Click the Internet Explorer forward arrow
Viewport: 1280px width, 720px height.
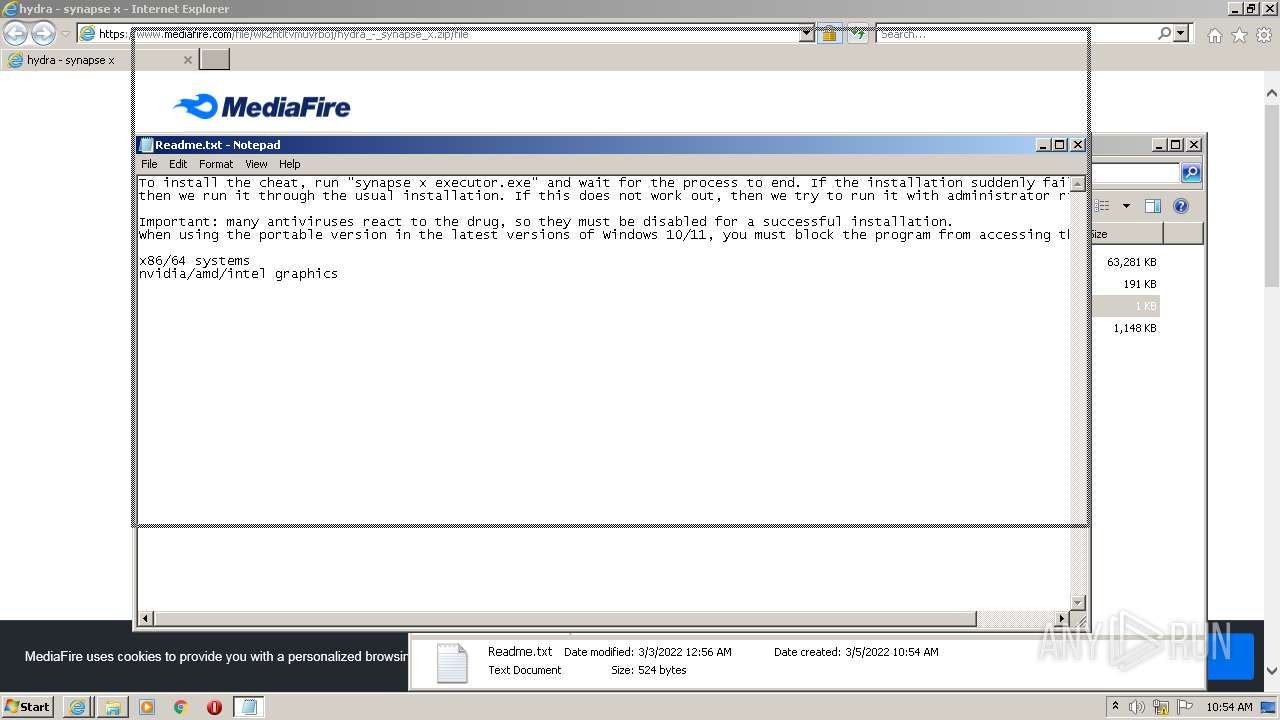pyautogui.click(x=43, y=34)
